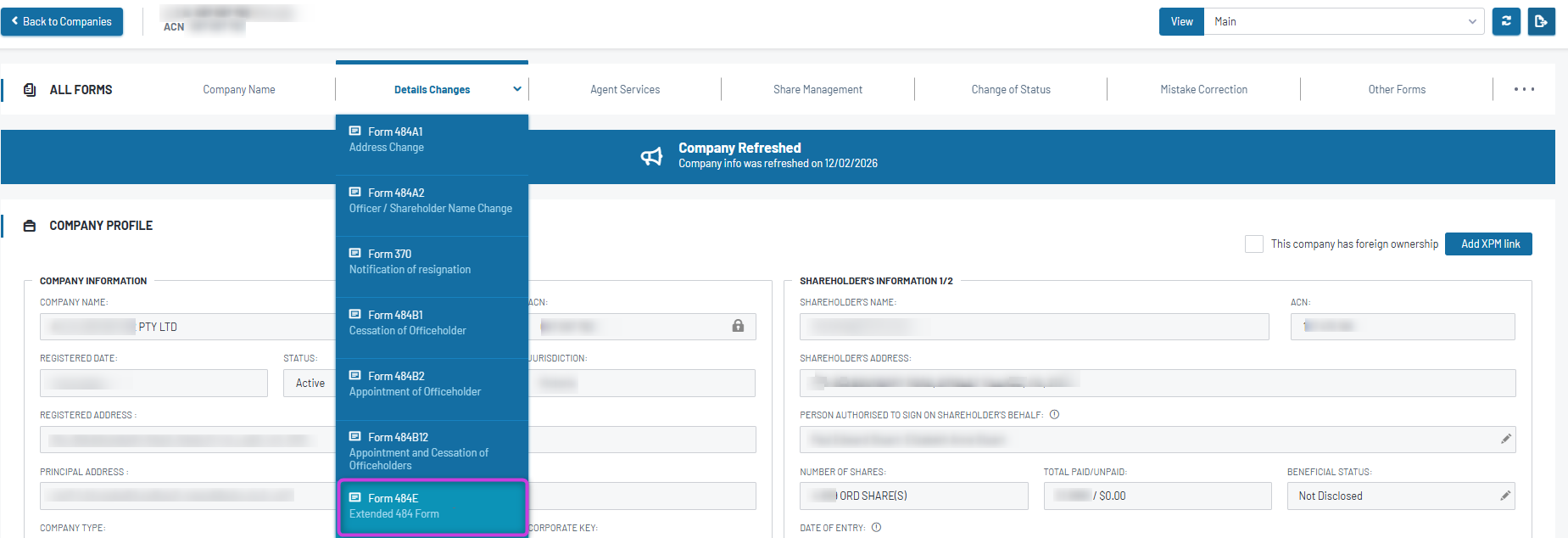The width and height of the screenshot is (1568, 538).
Task: Click info icon beside person authorised label
Action: [x=1054, y=415]
